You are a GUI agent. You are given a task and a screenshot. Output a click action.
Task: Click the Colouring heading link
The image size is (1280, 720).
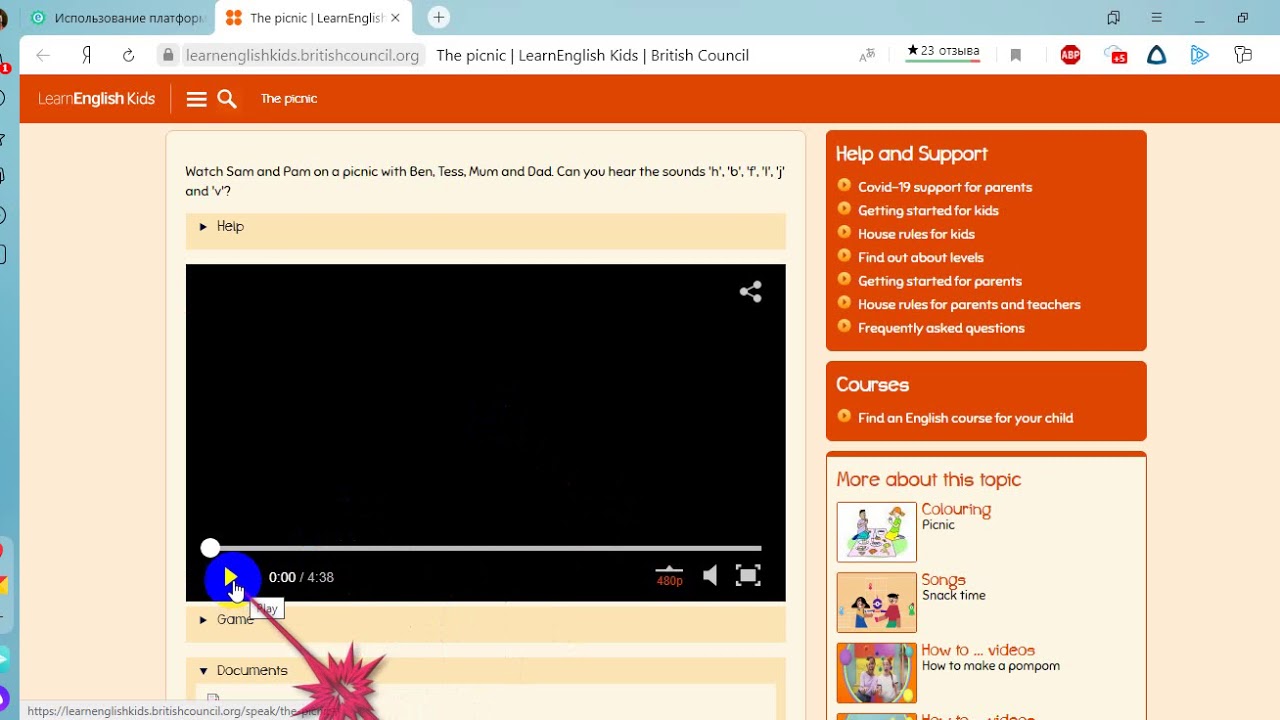click(956, 509)
